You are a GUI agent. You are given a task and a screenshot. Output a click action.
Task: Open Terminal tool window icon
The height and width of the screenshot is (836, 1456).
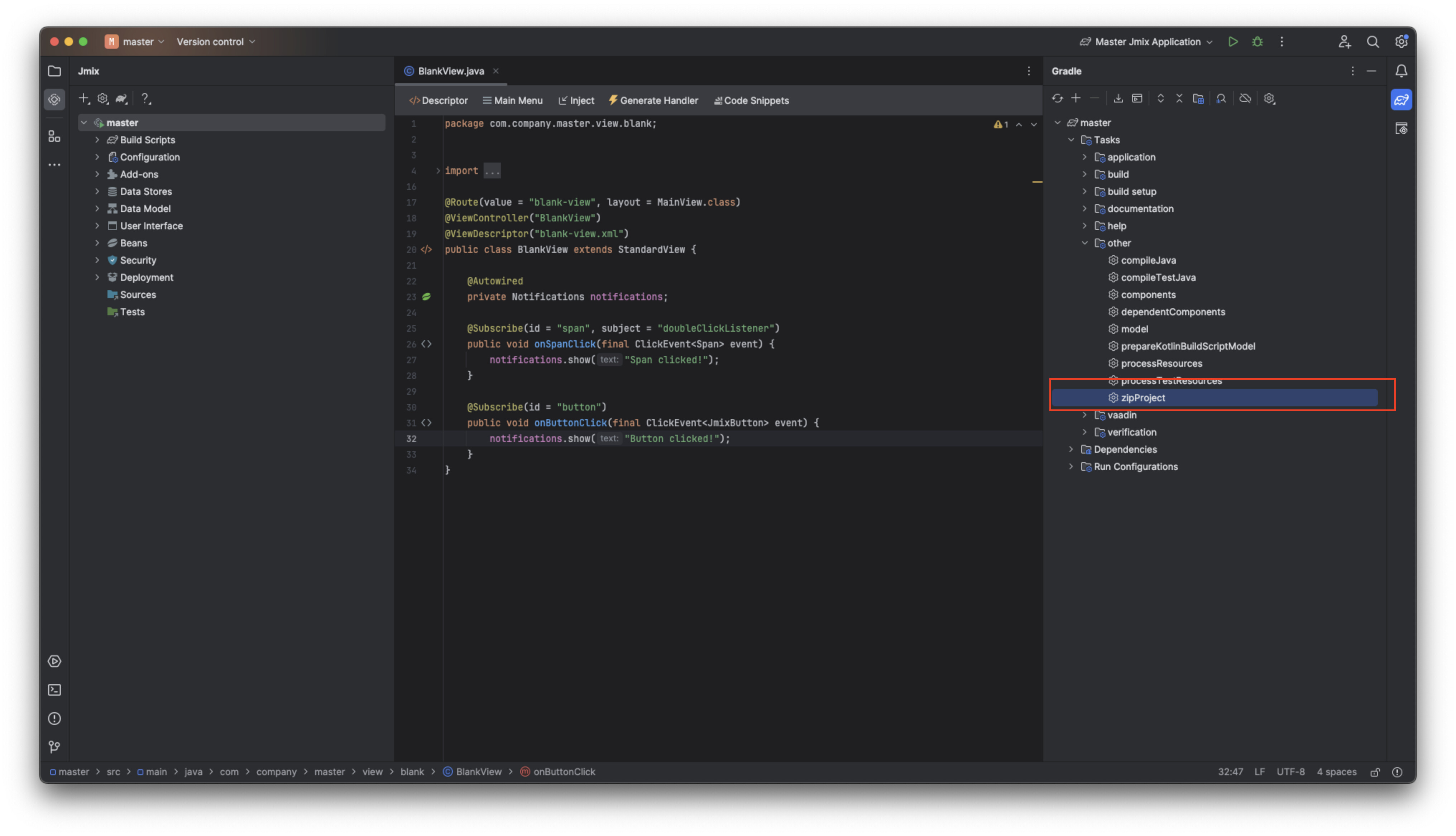coord(54,690)
